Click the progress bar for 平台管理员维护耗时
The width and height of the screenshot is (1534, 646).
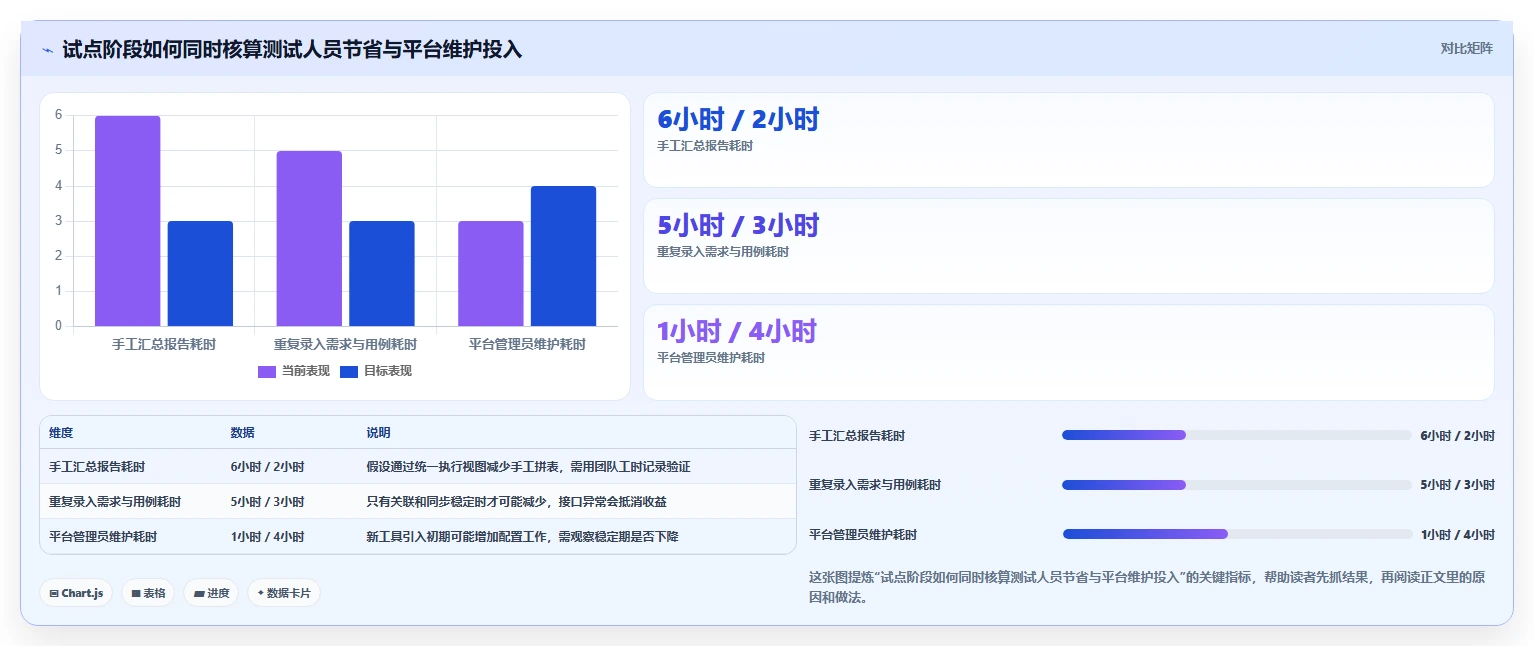pyautogui.click(x=1237, y=534)
